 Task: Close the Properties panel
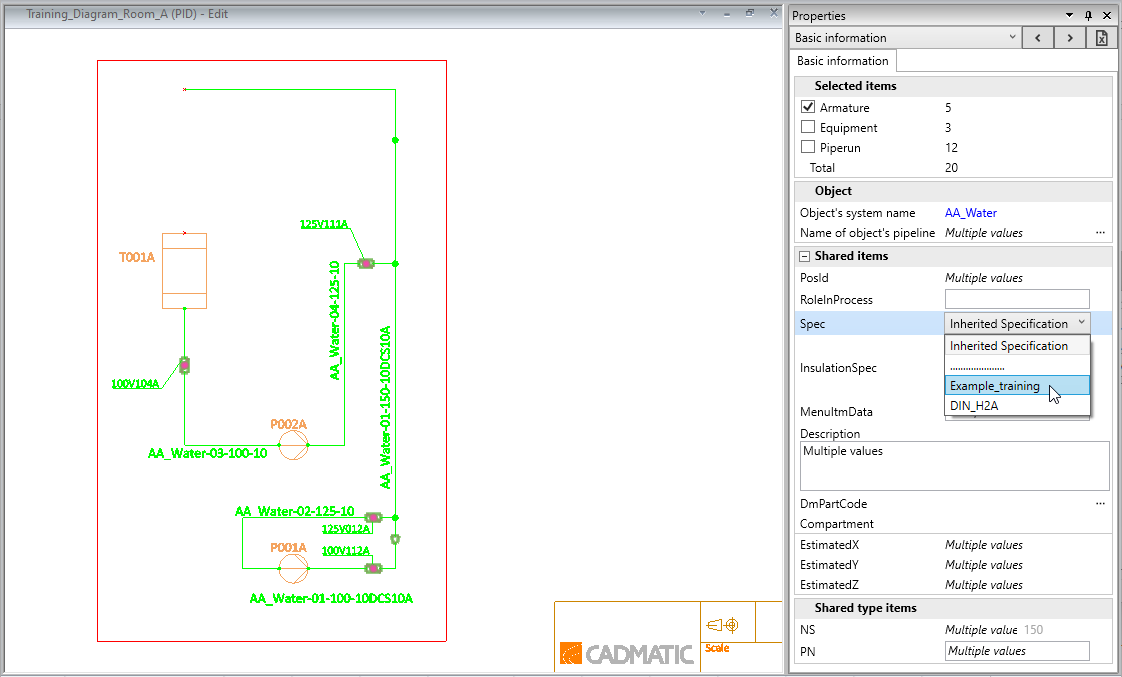(x=1106, y=15)
